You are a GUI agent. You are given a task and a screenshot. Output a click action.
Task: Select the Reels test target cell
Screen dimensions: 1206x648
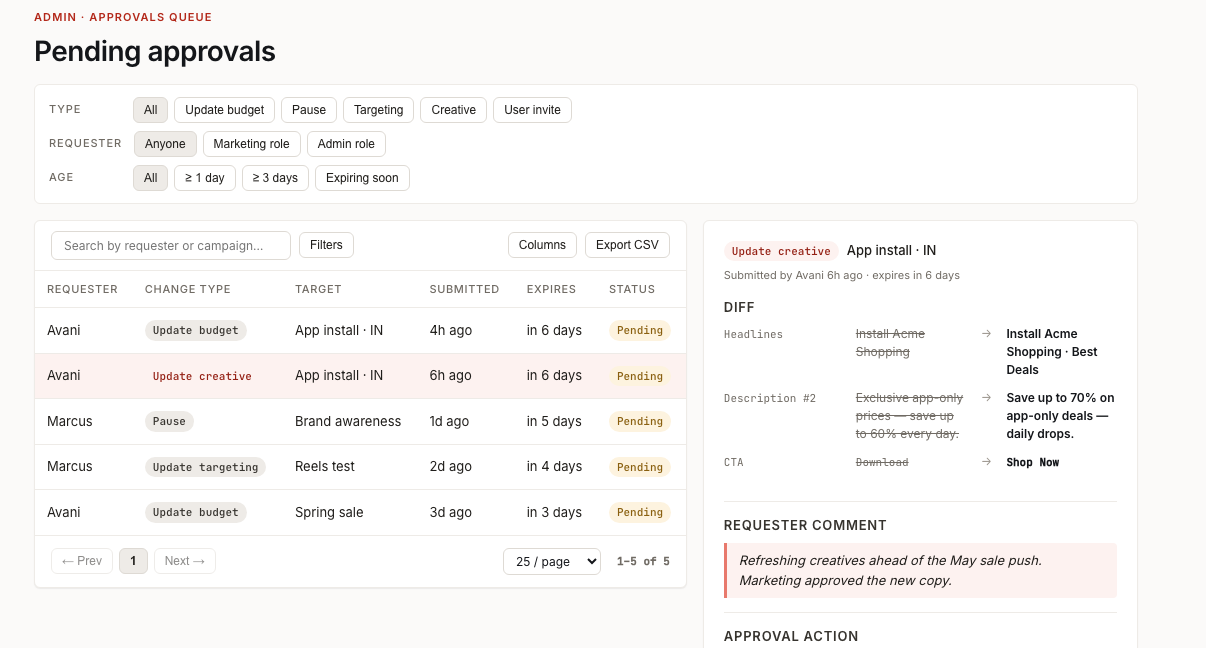(x=325, y=466)
